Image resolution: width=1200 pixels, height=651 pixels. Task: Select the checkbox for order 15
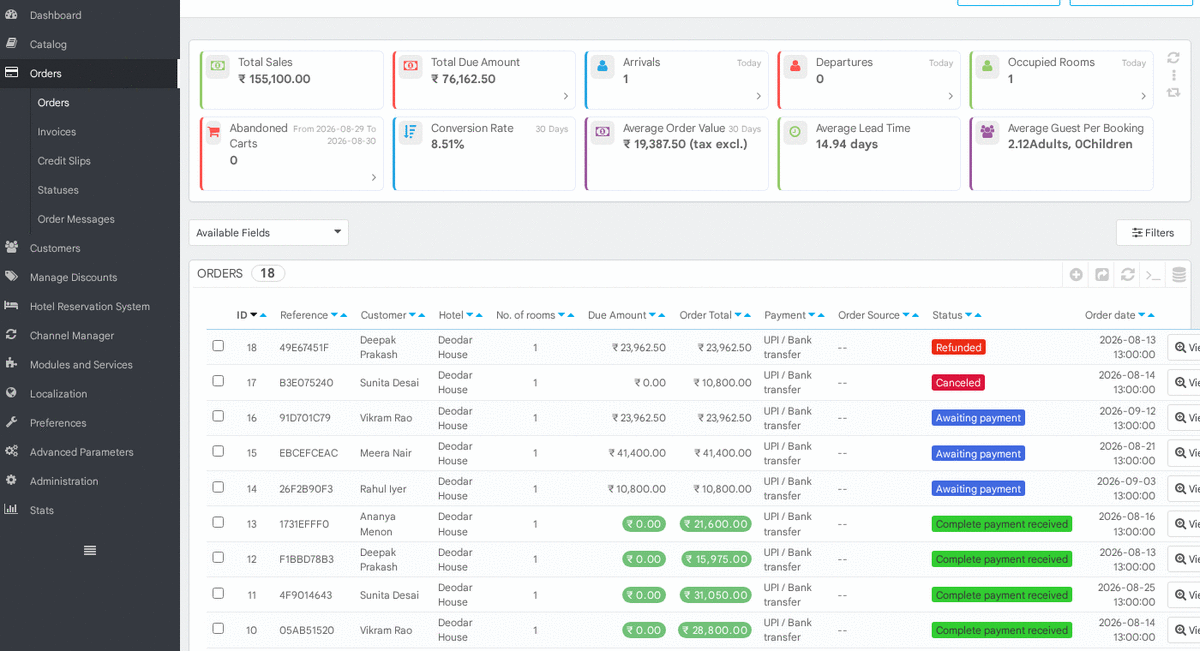pos(218,451)
